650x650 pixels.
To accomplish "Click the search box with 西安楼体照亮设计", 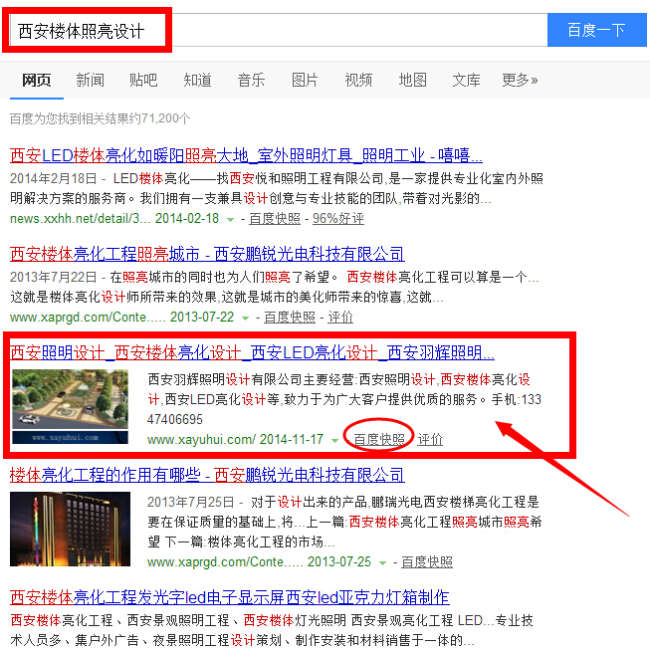I will pos(278,30).
